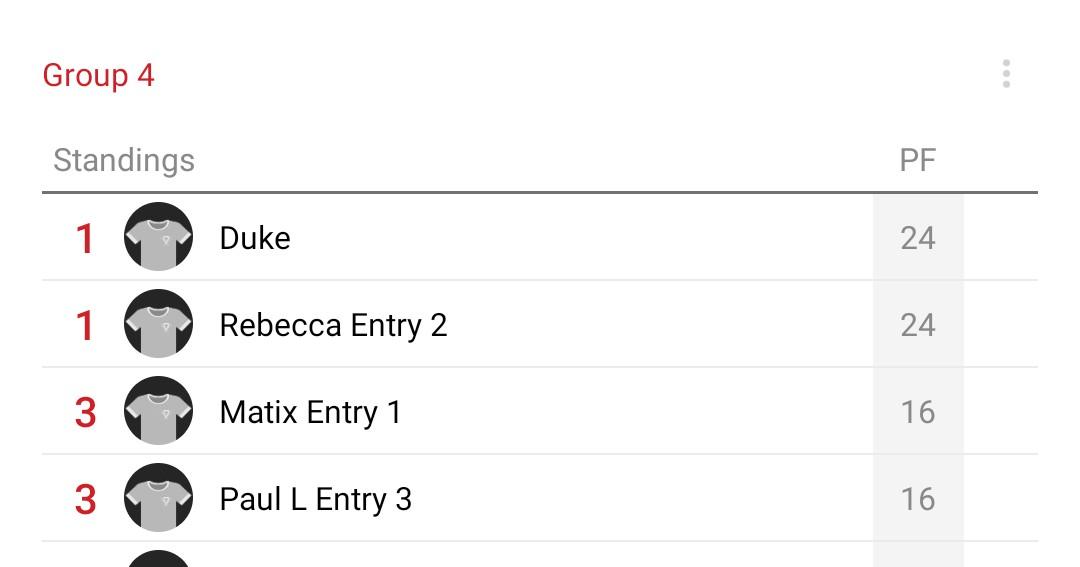Click Duke's rank number 1
The height and width of the screenshot is (567, 1080).
pos(85,239)
